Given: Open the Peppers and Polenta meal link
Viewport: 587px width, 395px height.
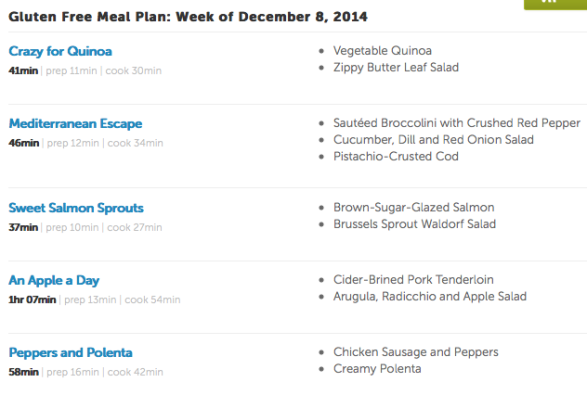Looking at the screenshot, I should 70,353.
